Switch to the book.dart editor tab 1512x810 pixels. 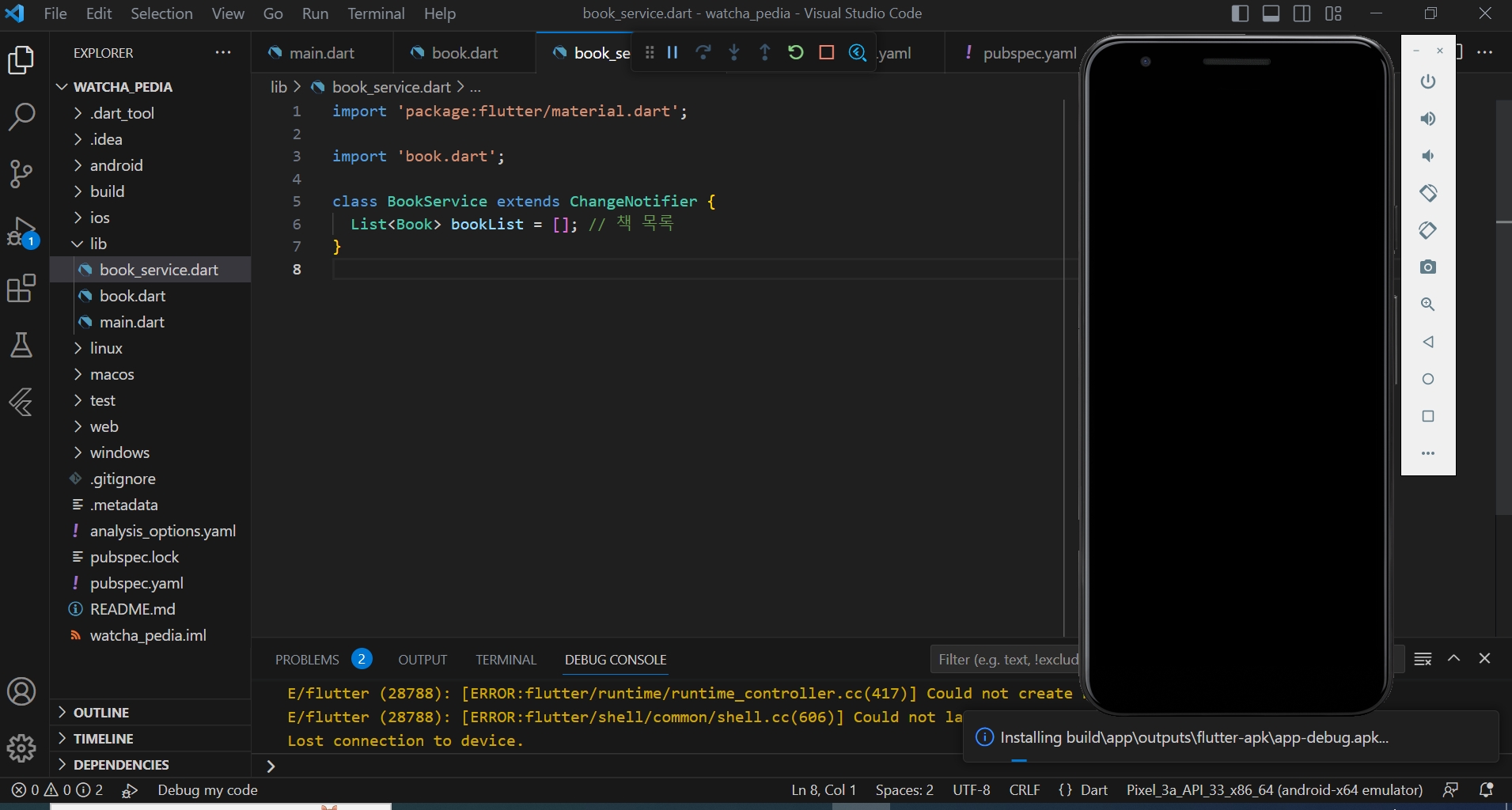[465, 53]
